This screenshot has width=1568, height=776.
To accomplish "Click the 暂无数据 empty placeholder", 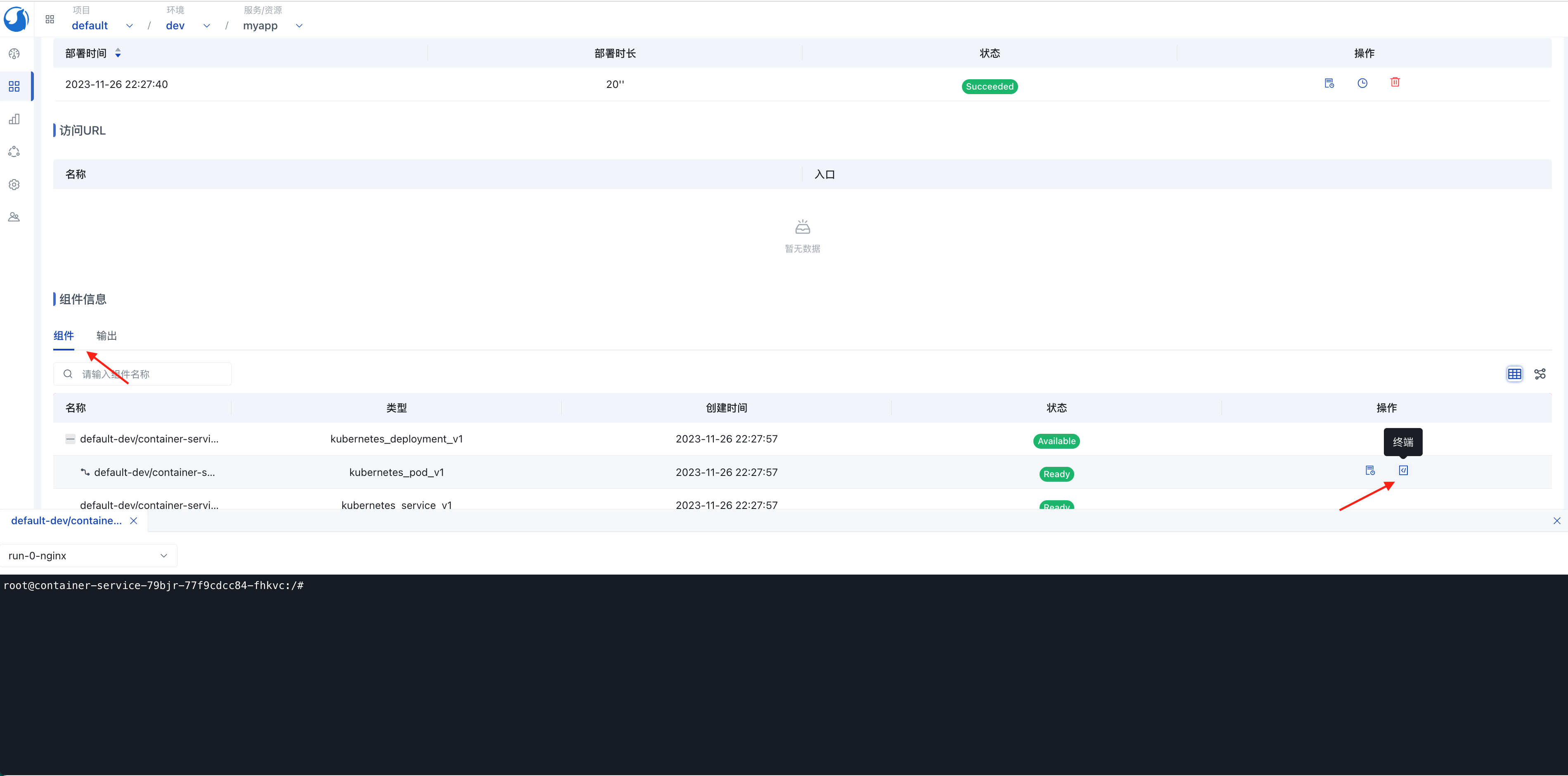I will (802, 236).
